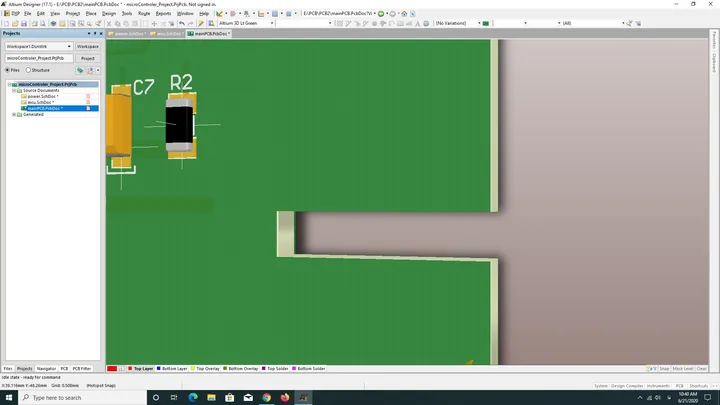Click the Cut scissors toolbar icon
The image size is (720, 405).
tap(109, 23)
